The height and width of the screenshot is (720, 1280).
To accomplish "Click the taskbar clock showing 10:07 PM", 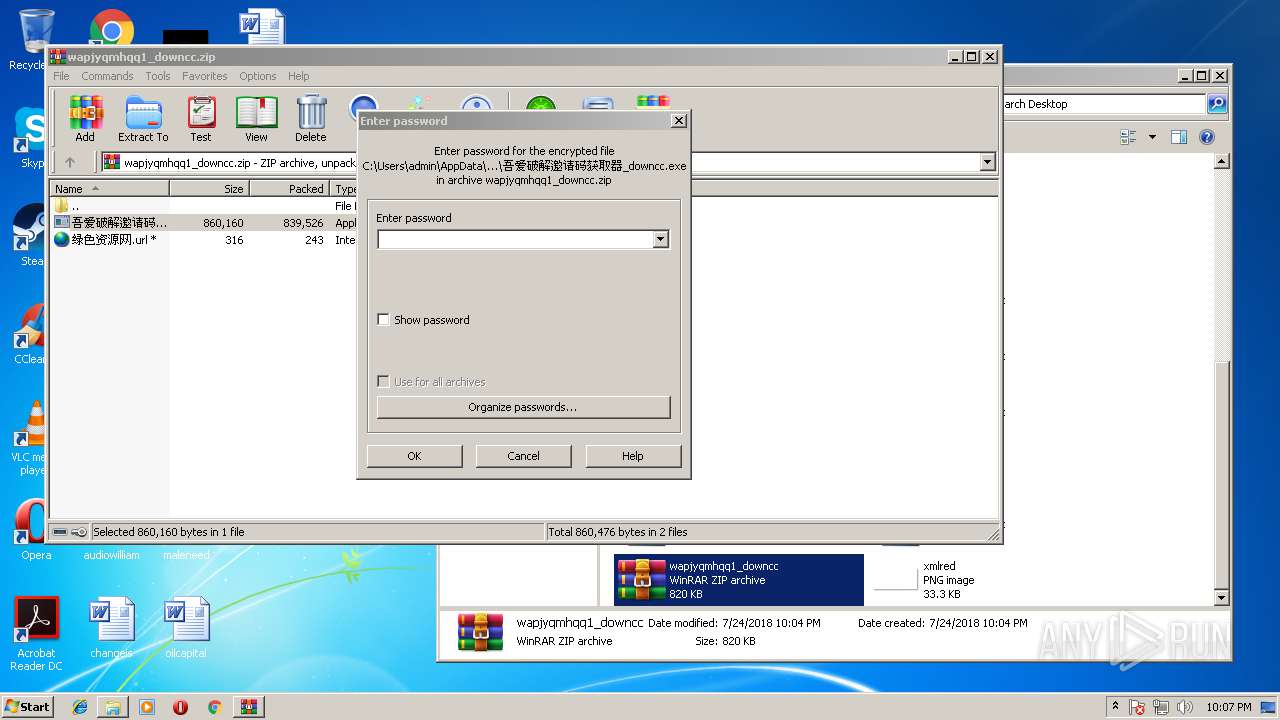I will coord(1229,707).
